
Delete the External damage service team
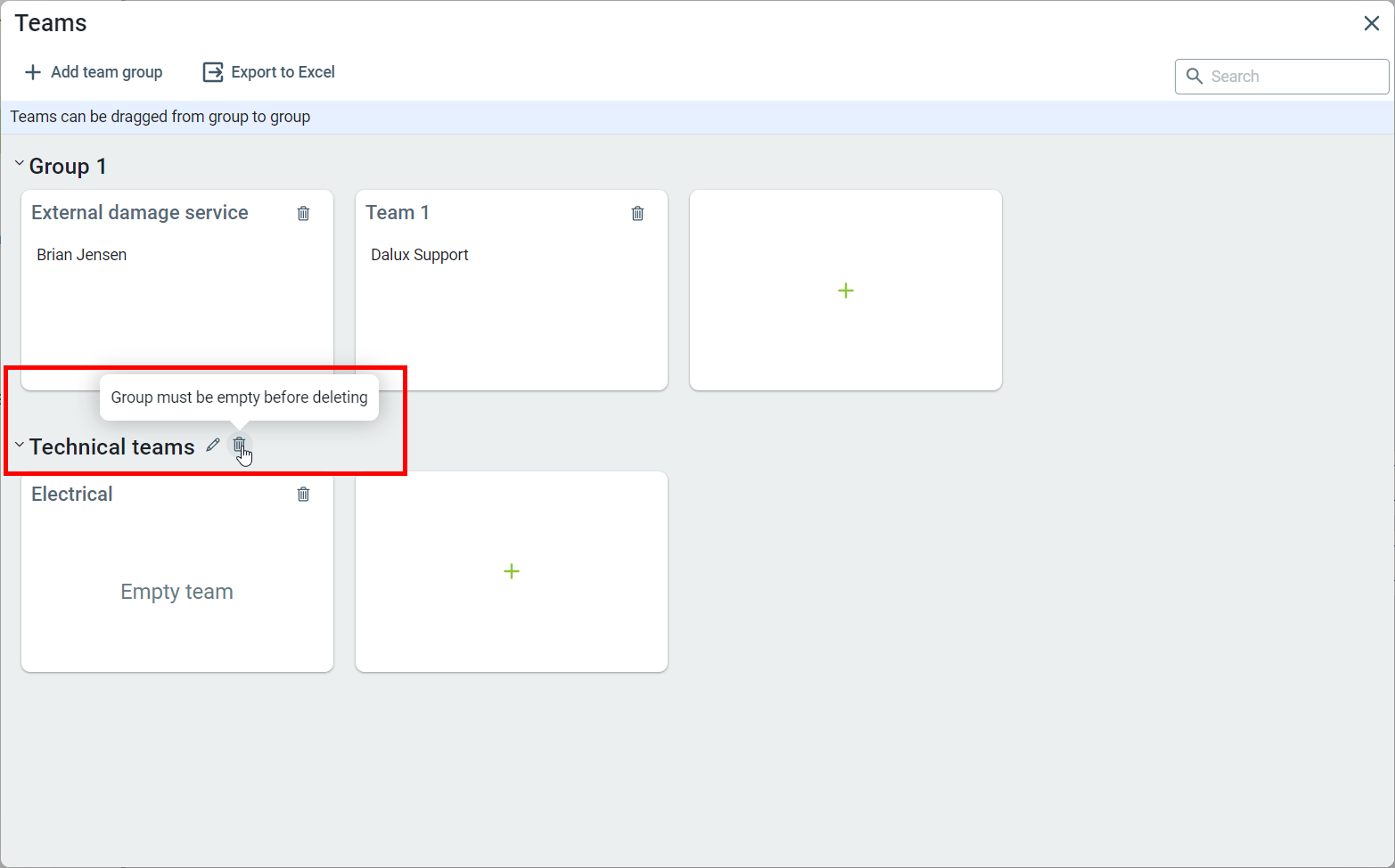point(303,213)
